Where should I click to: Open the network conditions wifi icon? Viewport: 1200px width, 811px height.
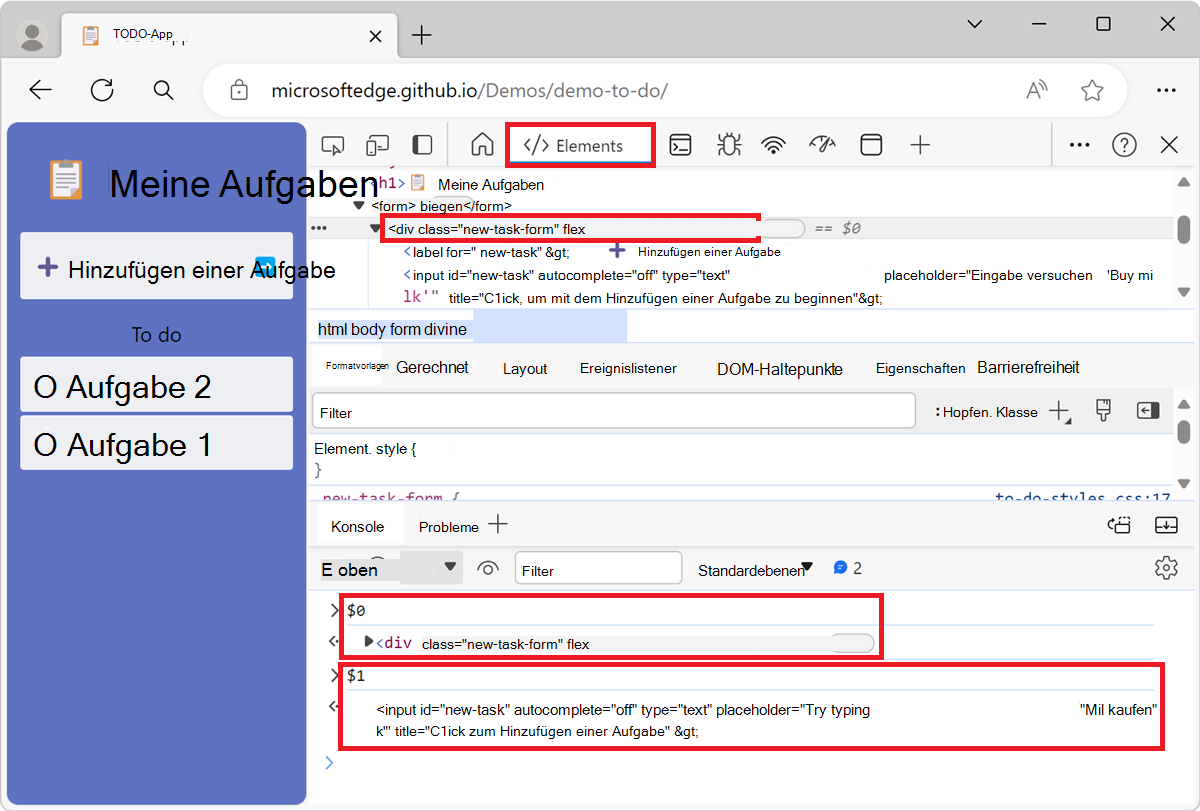(774, 144)
